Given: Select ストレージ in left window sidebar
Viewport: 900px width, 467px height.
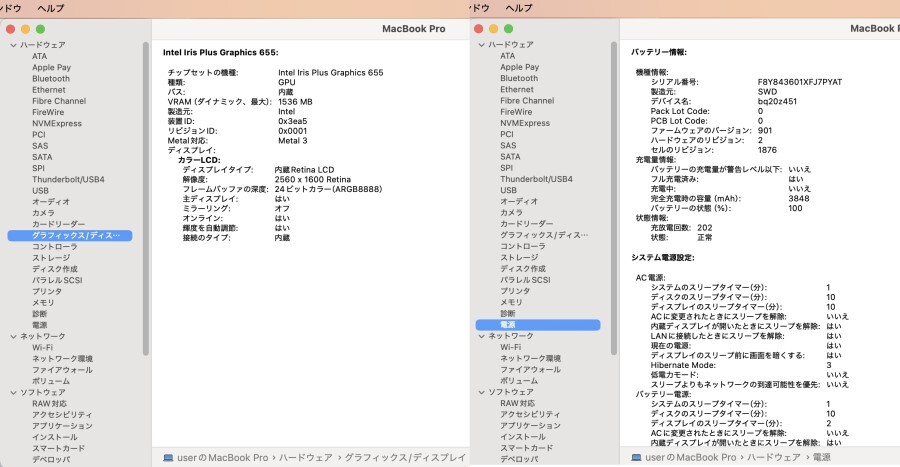Looking at the screenshot, I should [51, 258].
